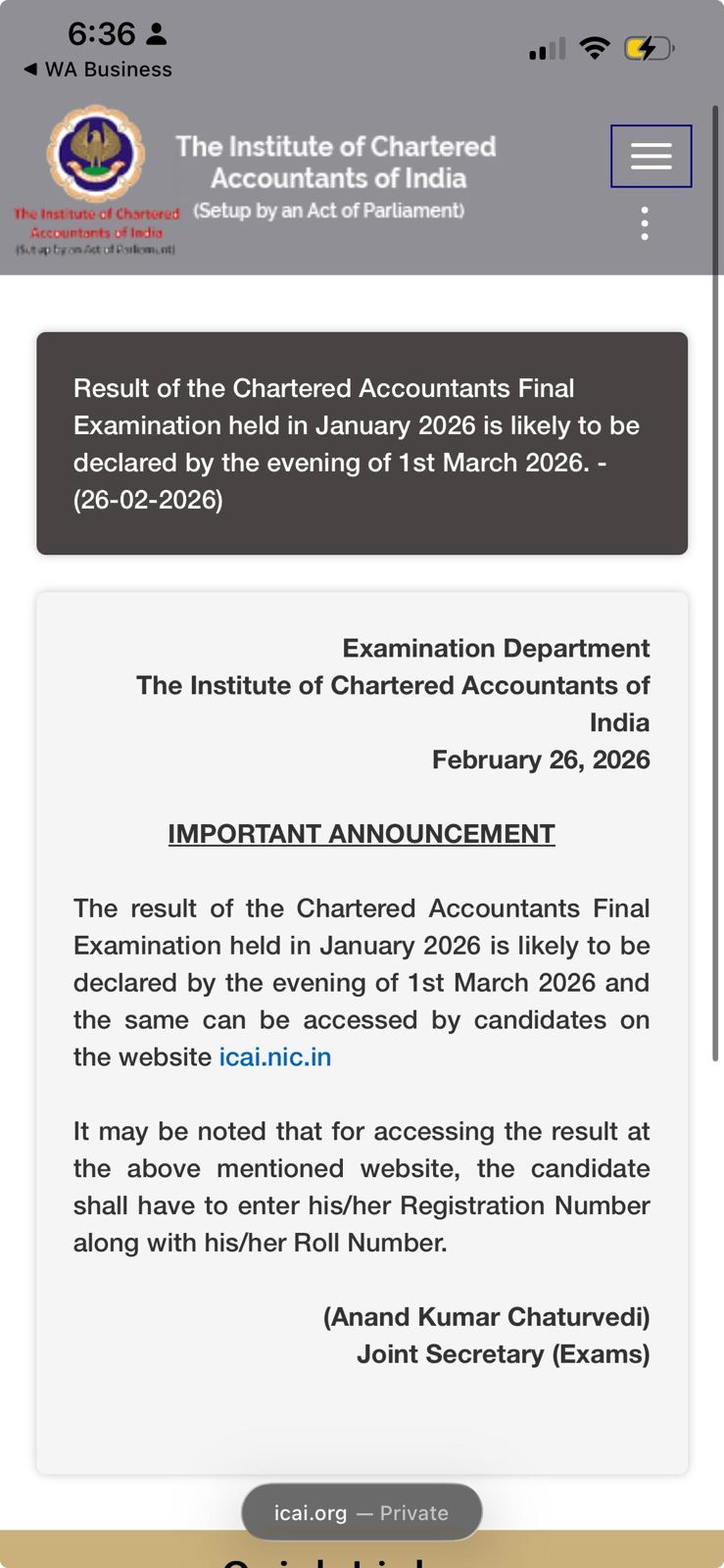724x1568 pixels.
Task: Open the hamburger navigation menu
Action: click(651, 155)
